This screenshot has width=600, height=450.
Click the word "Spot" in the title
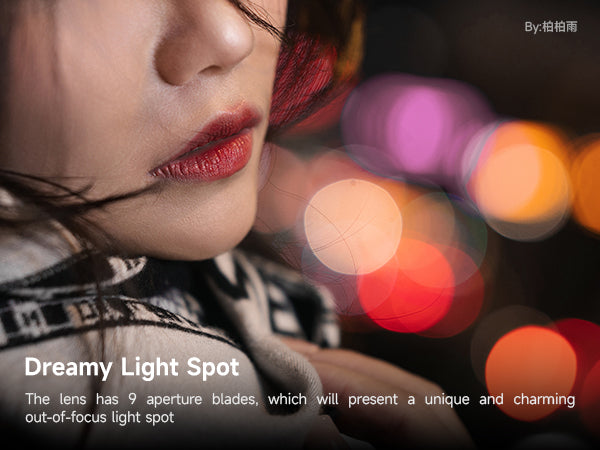coord(213,369)
